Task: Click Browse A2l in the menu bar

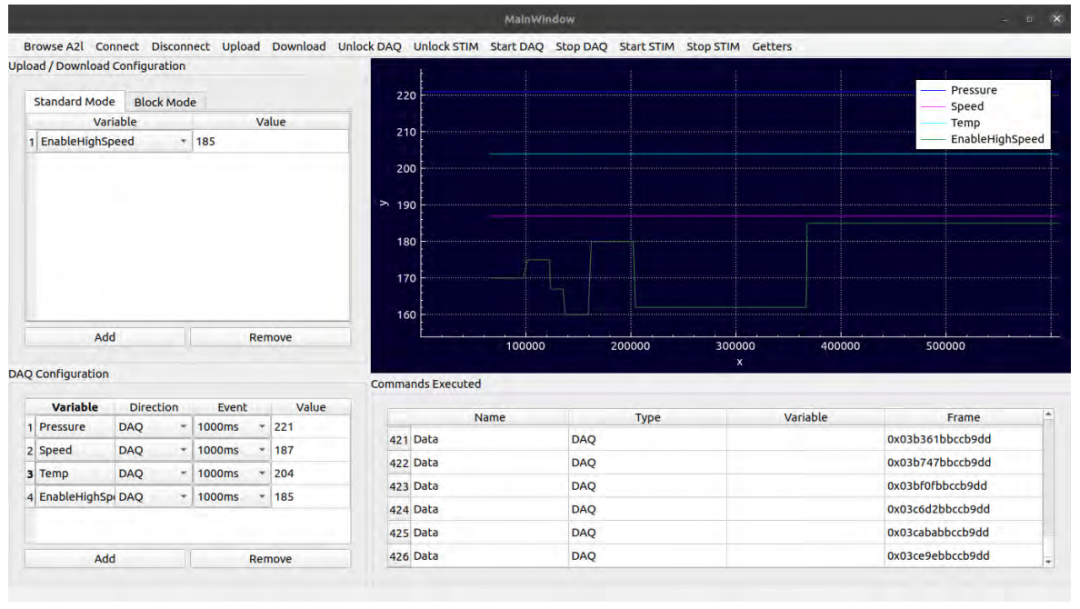Action: click(x=56, y=46)
